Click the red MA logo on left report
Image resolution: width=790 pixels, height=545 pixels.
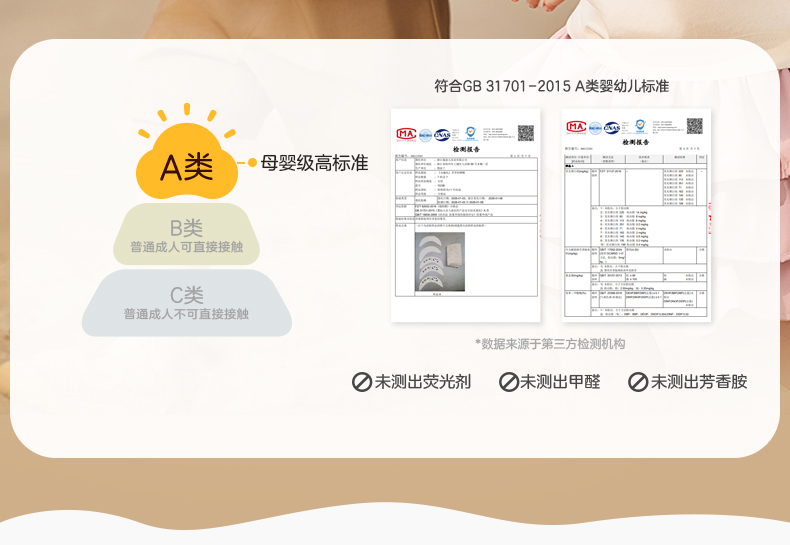406,133
